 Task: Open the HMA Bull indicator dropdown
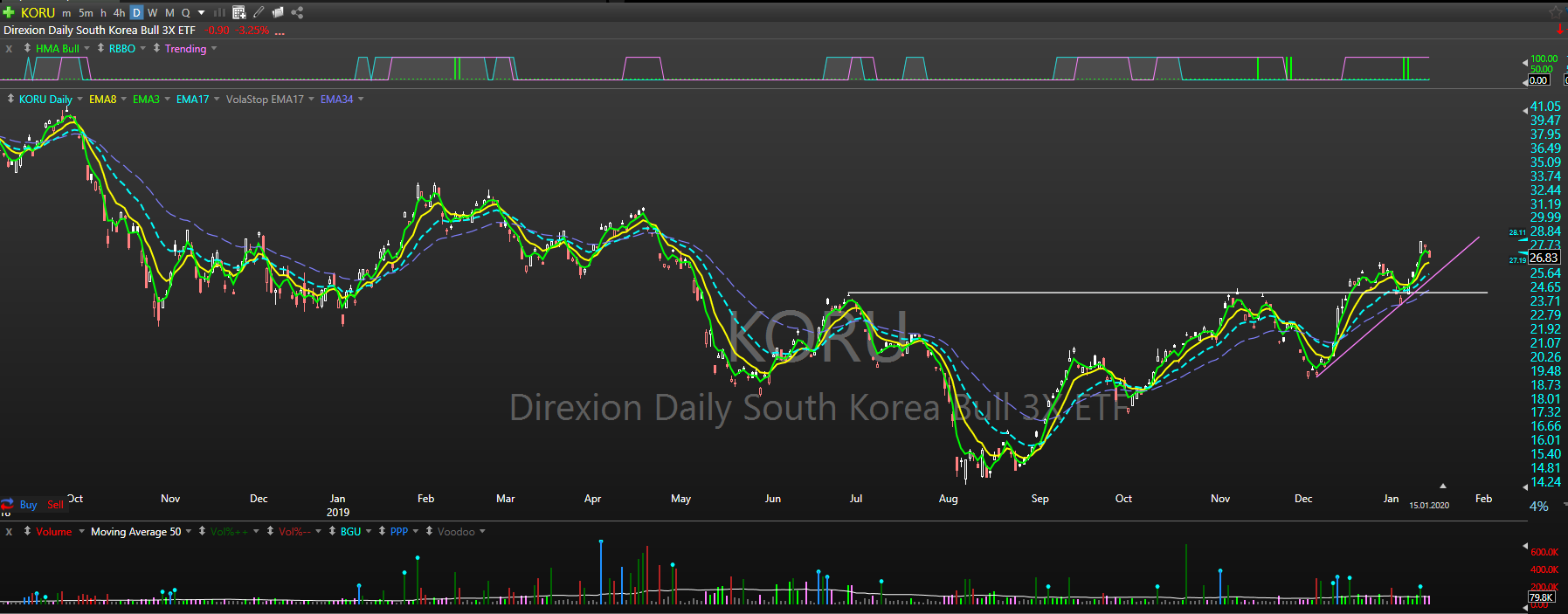click(x=86, y=49)
